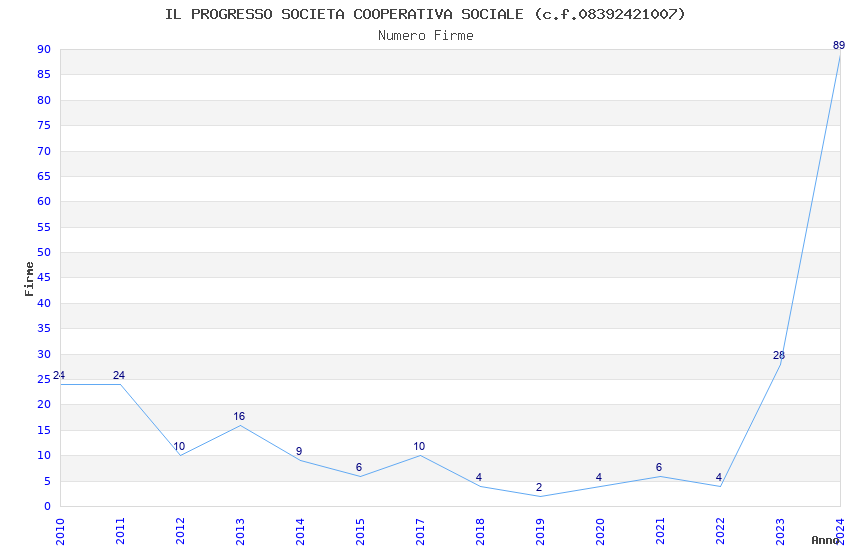Screen dimensions: 850x550
Task: Select the data label 28 at year 2023
Action: pos(779,355)
